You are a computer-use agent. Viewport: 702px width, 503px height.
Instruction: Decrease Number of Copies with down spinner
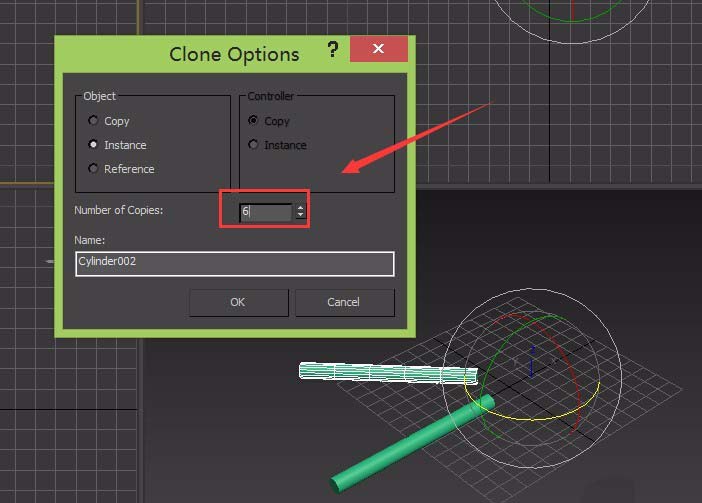tap(300, 215)
